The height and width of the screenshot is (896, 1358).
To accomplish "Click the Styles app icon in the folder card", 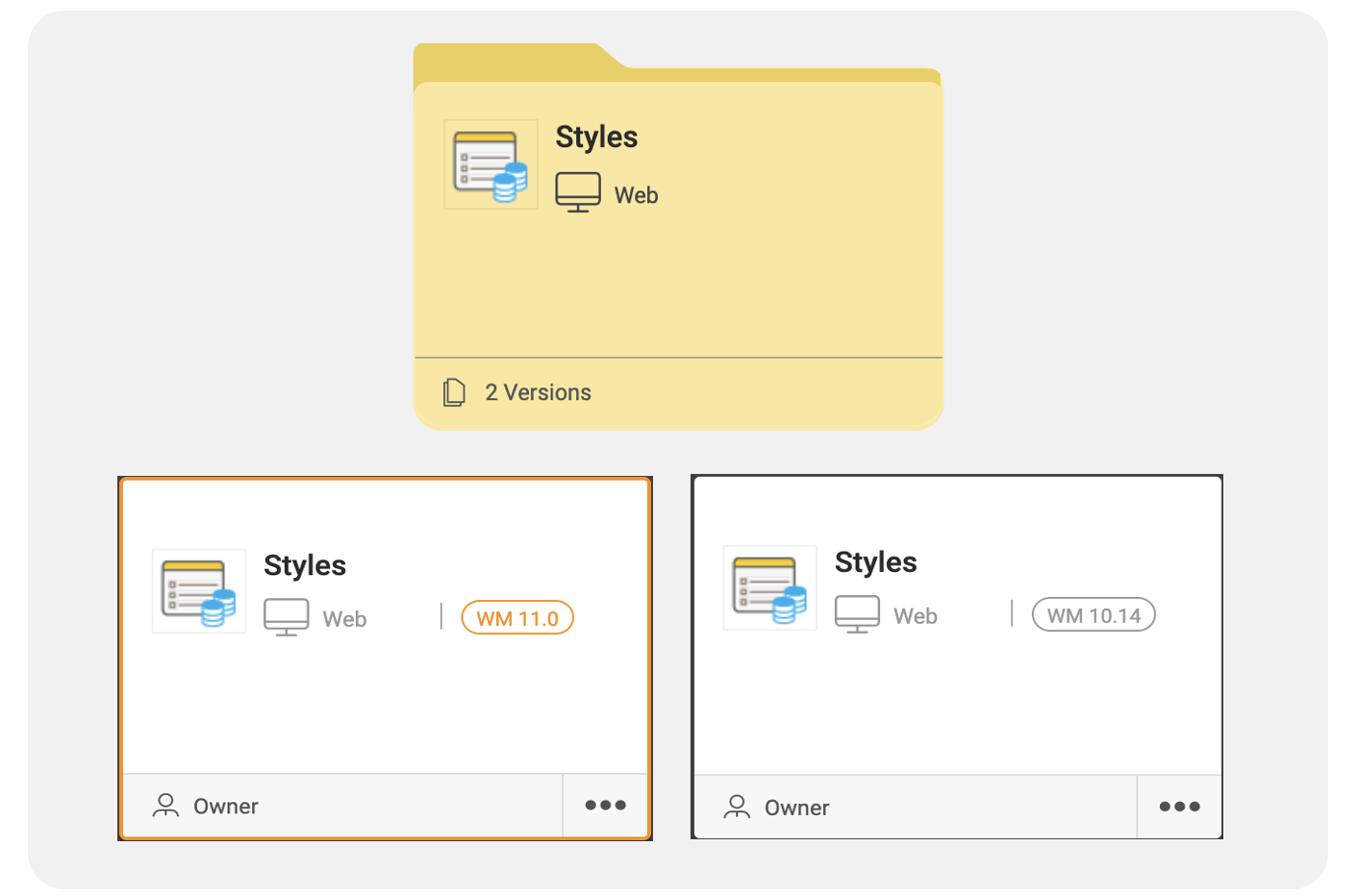I will (490, 163).
